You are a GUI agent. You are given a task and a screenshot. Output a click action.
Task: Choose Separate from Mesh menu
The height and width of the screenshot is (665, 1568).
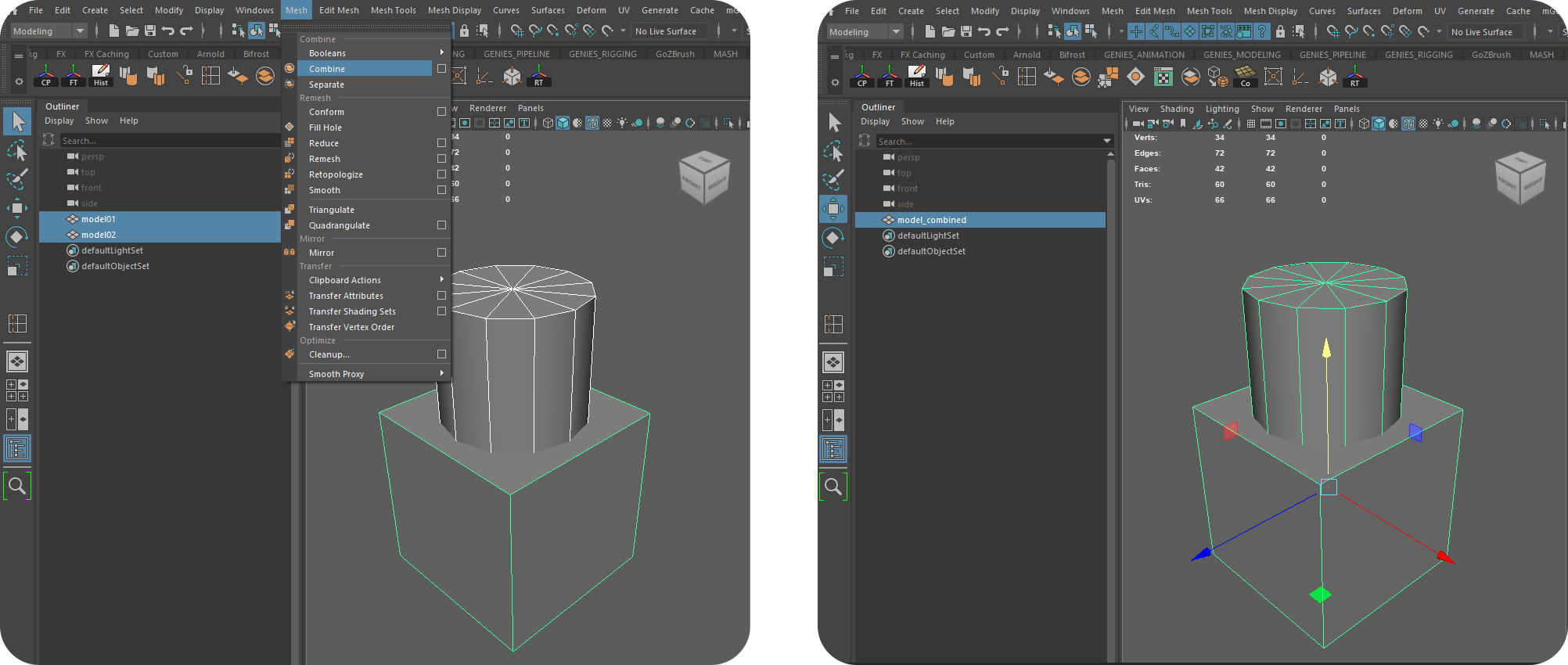click(326, 84)
